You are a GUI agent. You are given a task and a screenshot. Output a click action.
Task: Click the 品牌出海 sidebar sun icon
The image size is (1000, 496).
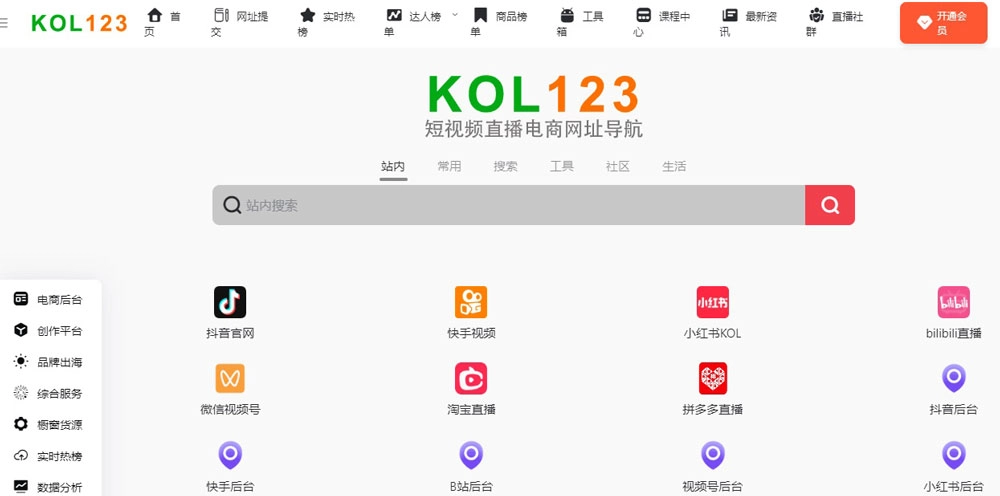tap(21, 361)
